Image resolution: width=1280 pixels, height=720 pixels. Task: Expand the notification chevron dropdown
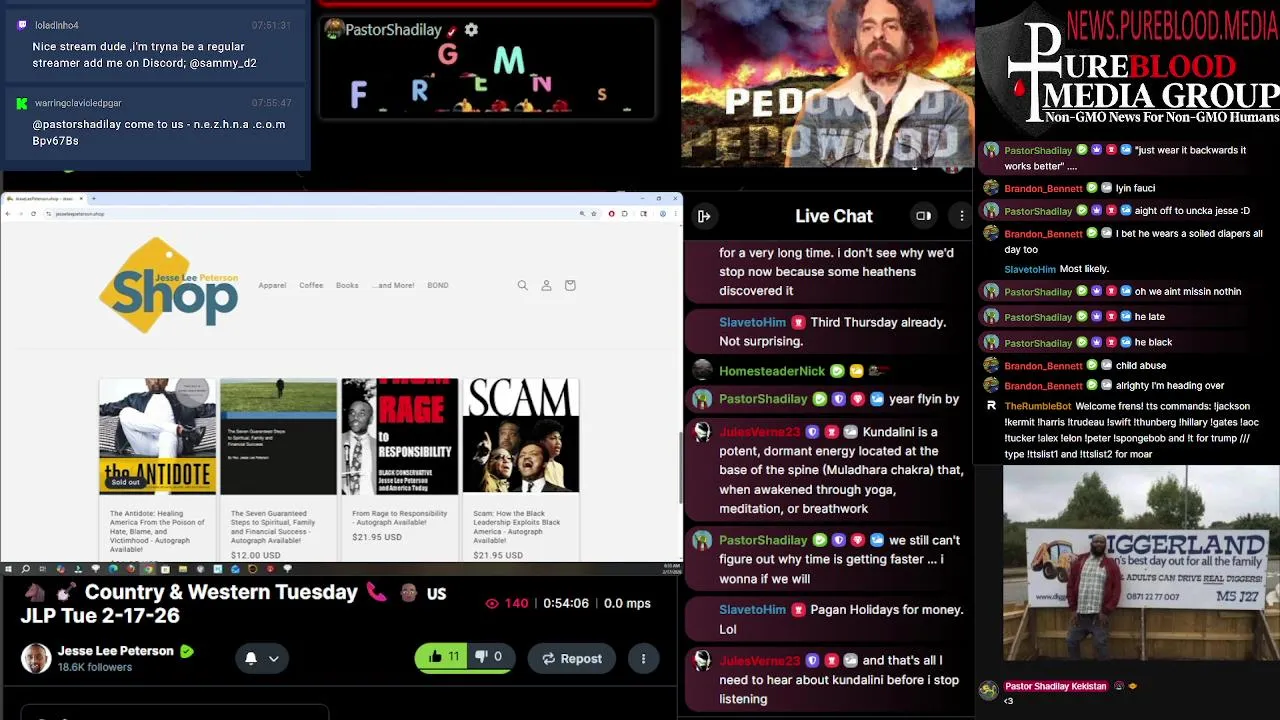point(273,659)
